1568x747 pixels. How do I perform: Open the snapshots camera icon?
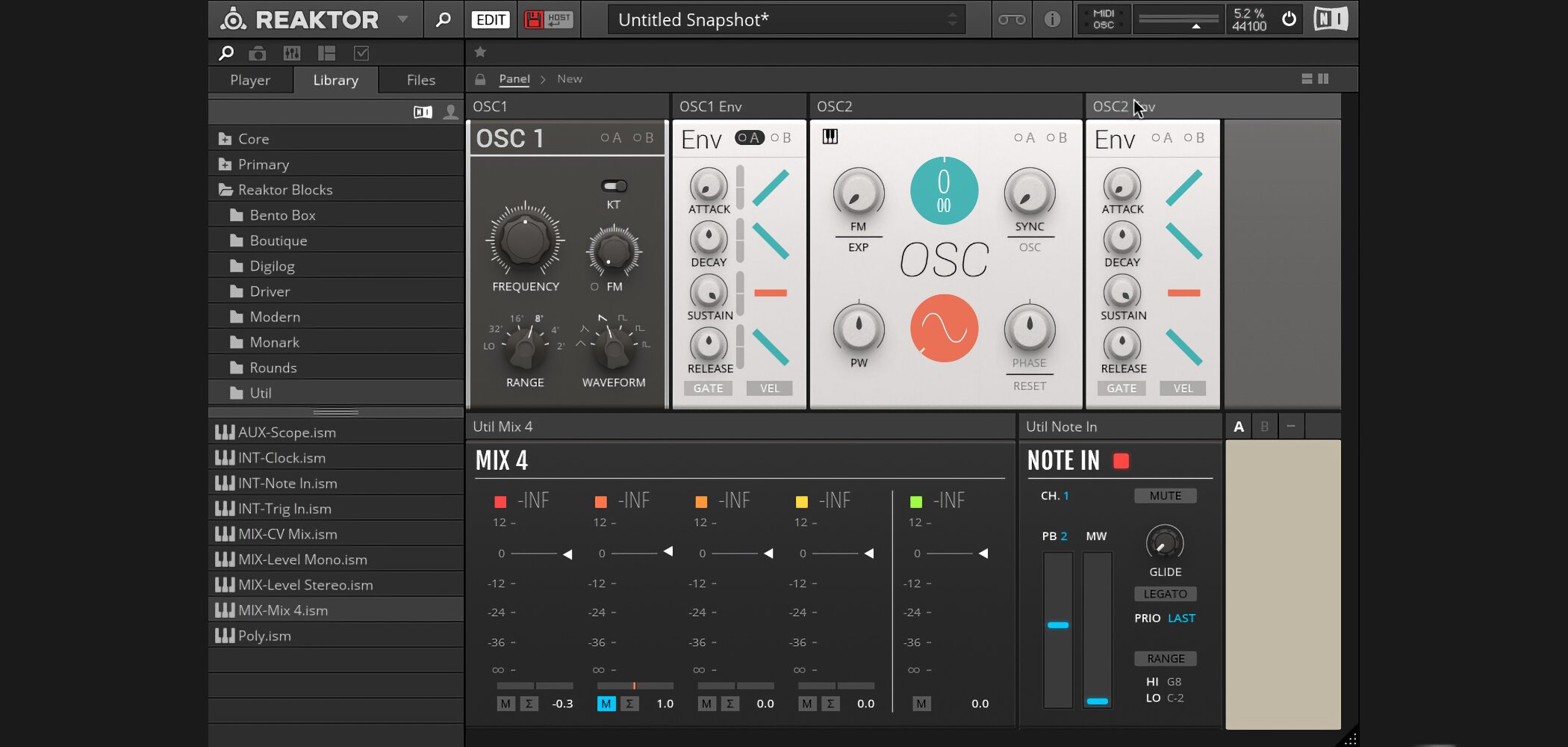[258, 53]
